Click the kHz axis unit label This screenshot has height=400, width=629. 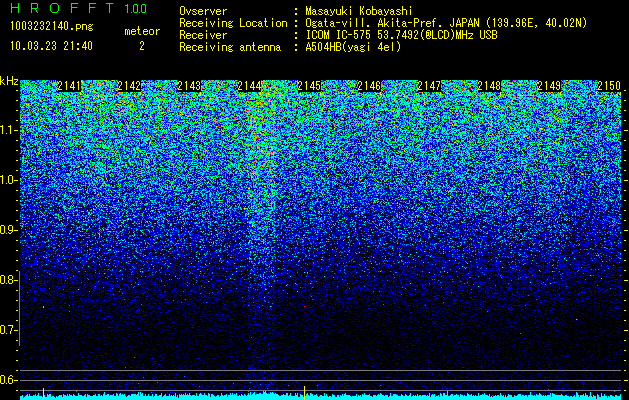pos(9,81)
